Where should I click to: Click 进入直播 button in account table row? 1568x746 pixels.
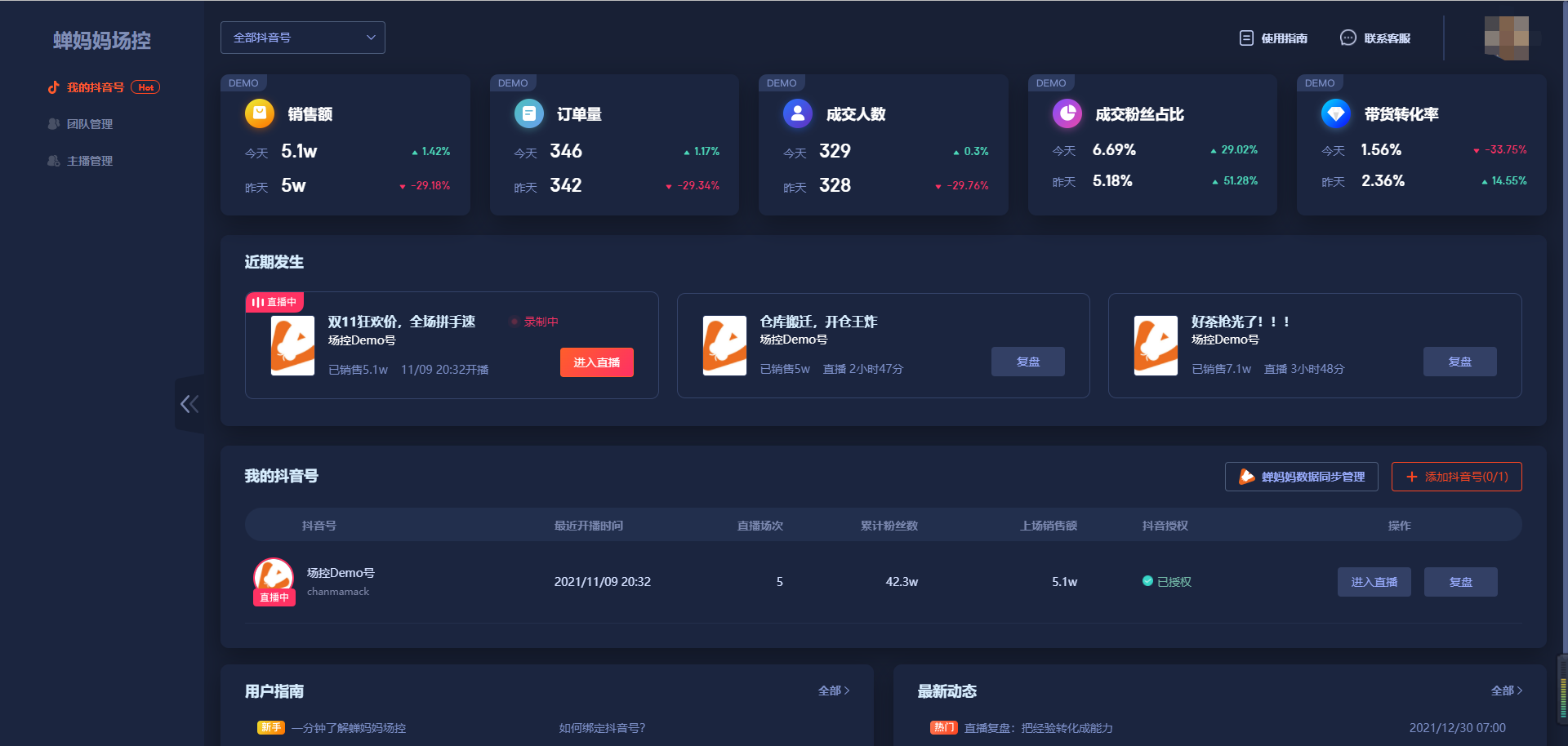click(1374, 582)
